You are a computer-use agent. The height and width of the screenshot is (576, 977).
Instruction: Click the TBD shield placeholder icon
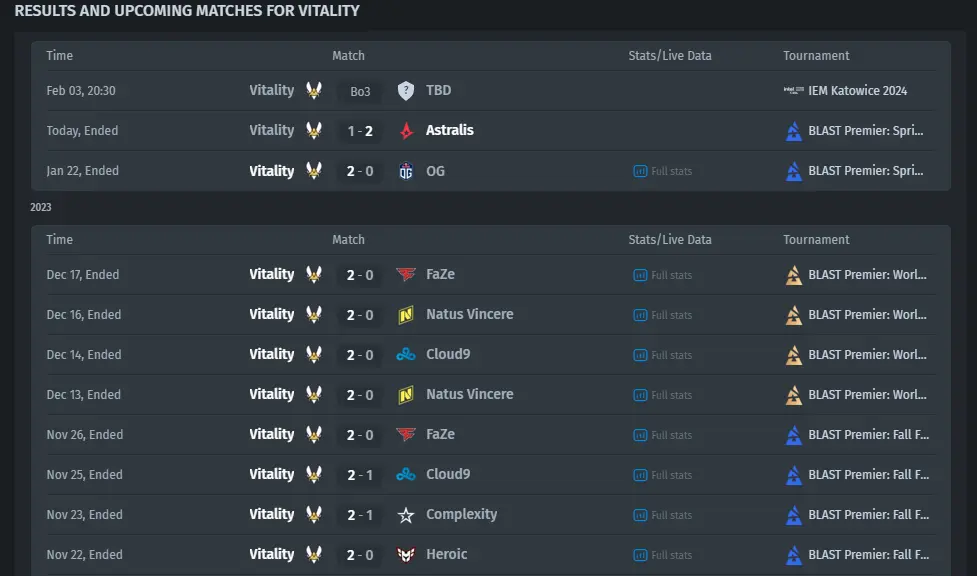pos(406,91)
